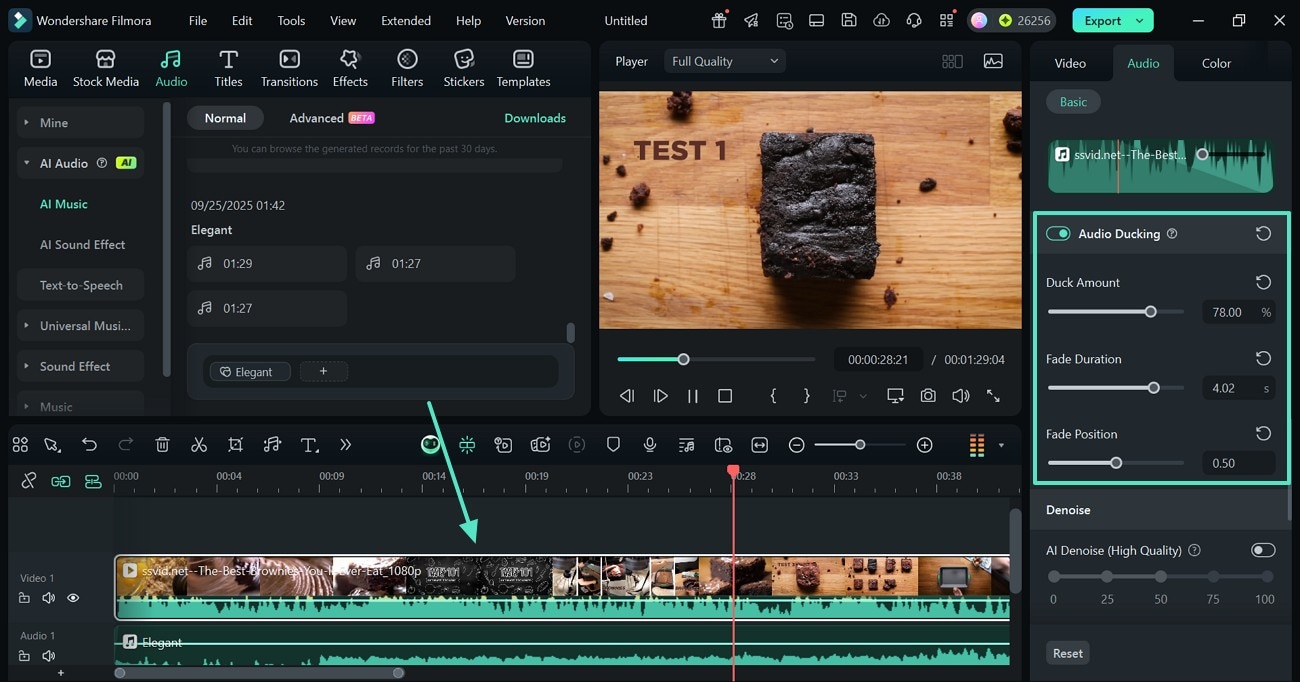Open the Stickers panel

[x=463, y=68]
